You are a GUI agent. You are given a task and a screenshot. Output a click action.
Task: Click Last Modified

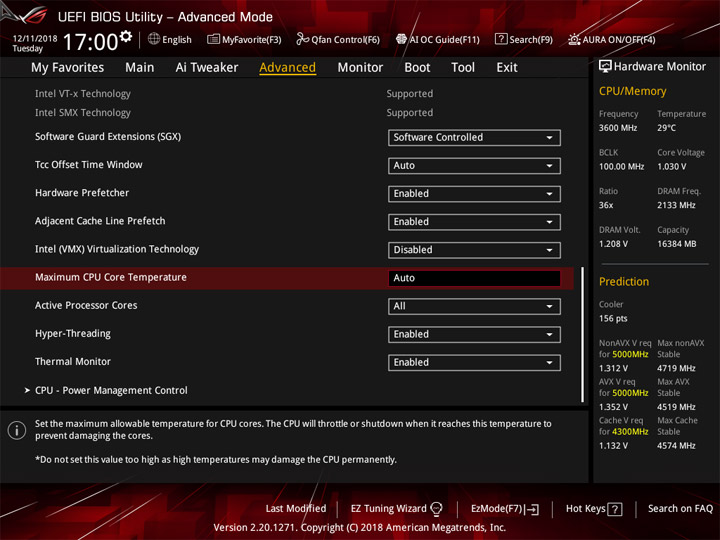pos(296,508)
